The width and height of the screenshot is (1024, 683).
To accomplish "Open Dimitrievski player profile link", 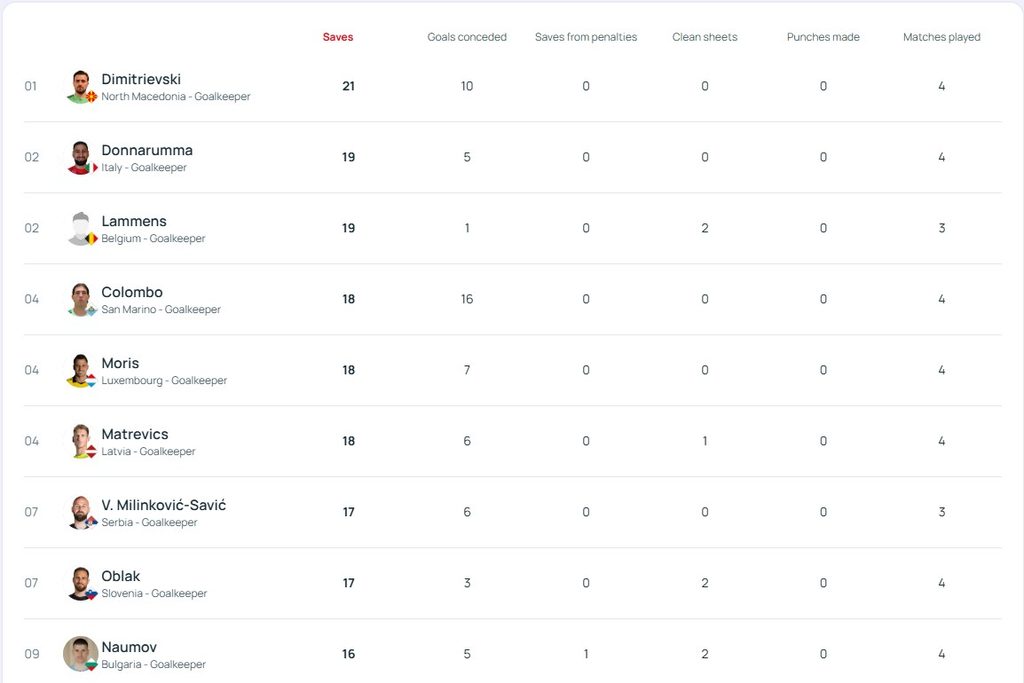I will coord(141,79).
